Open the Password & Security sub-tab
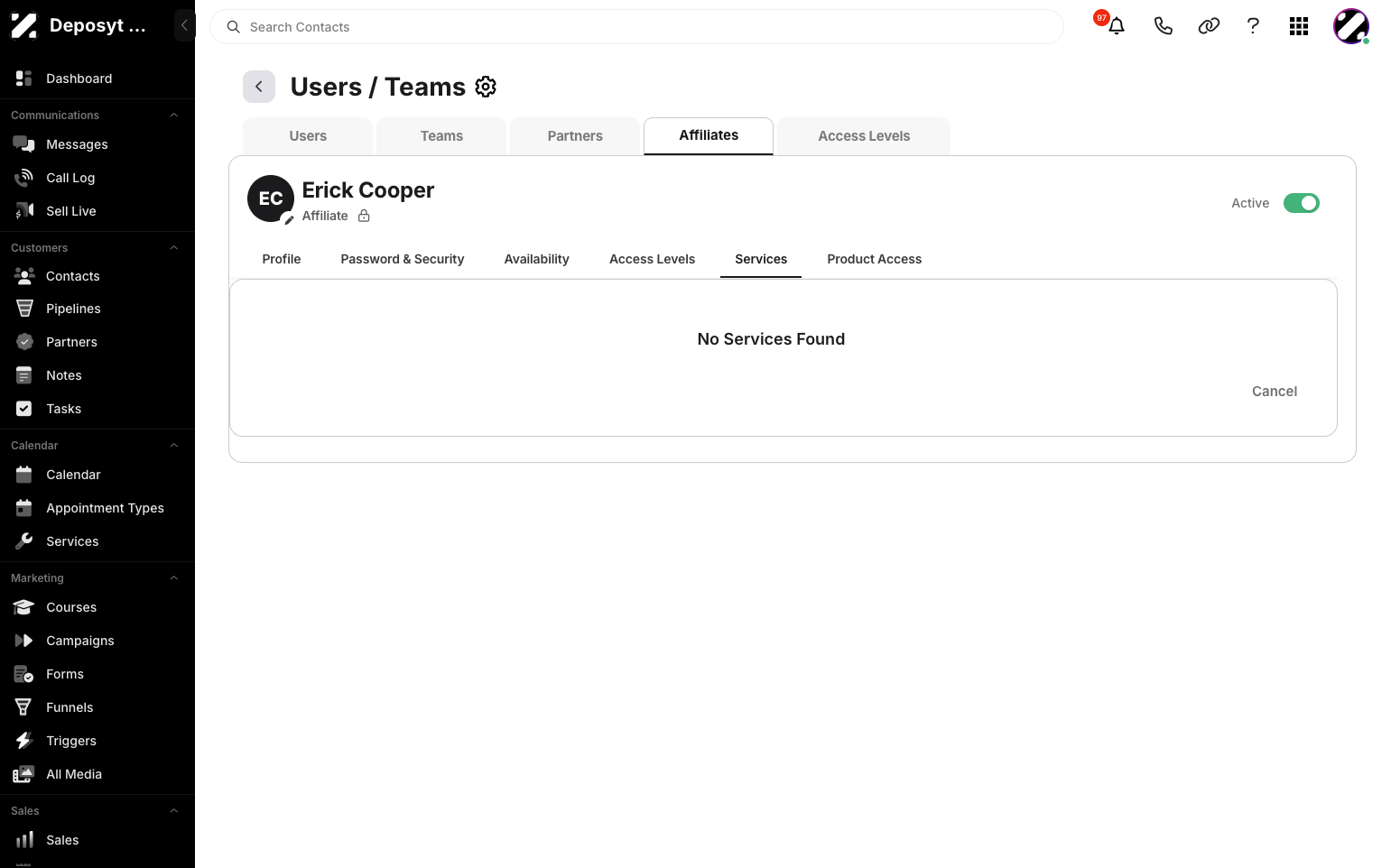The image size is (1391, 868). click(403, 259)
